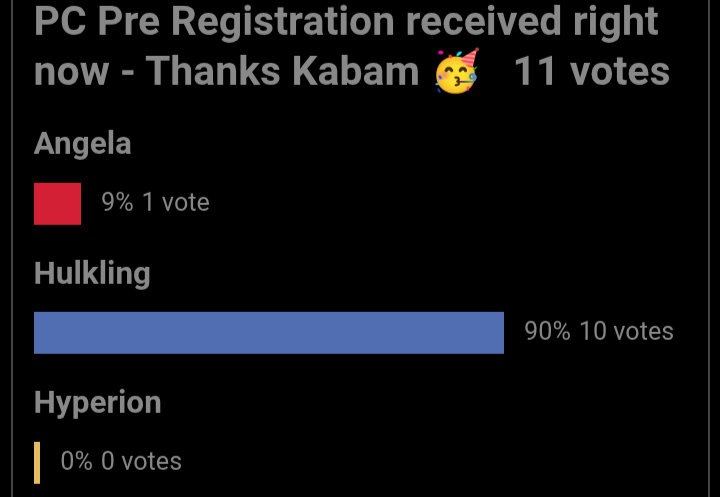Click the red Angela vote bar
Viewport: 720px width, 497px height.
coord(57,204)
